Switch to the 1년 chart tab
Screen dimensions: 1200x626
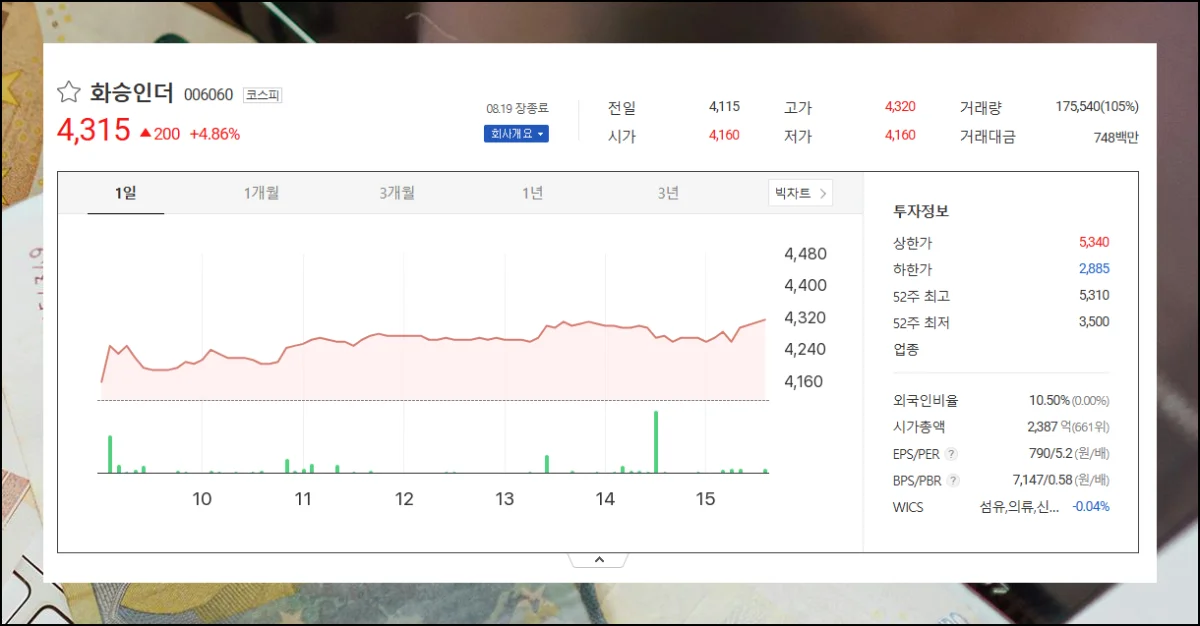[532, 193]
